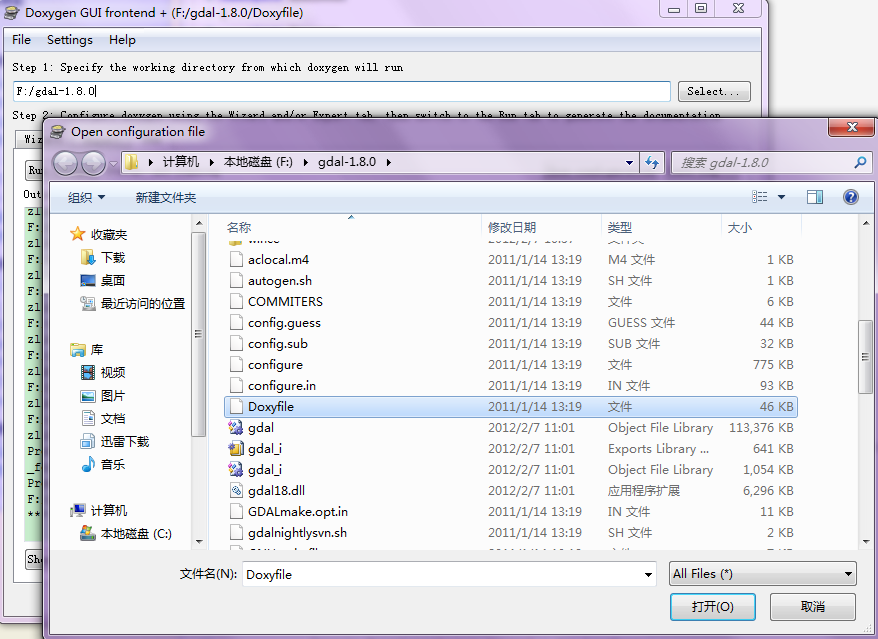
Task: Select the aclocal.m4 file
Action: tap(511, 260)
